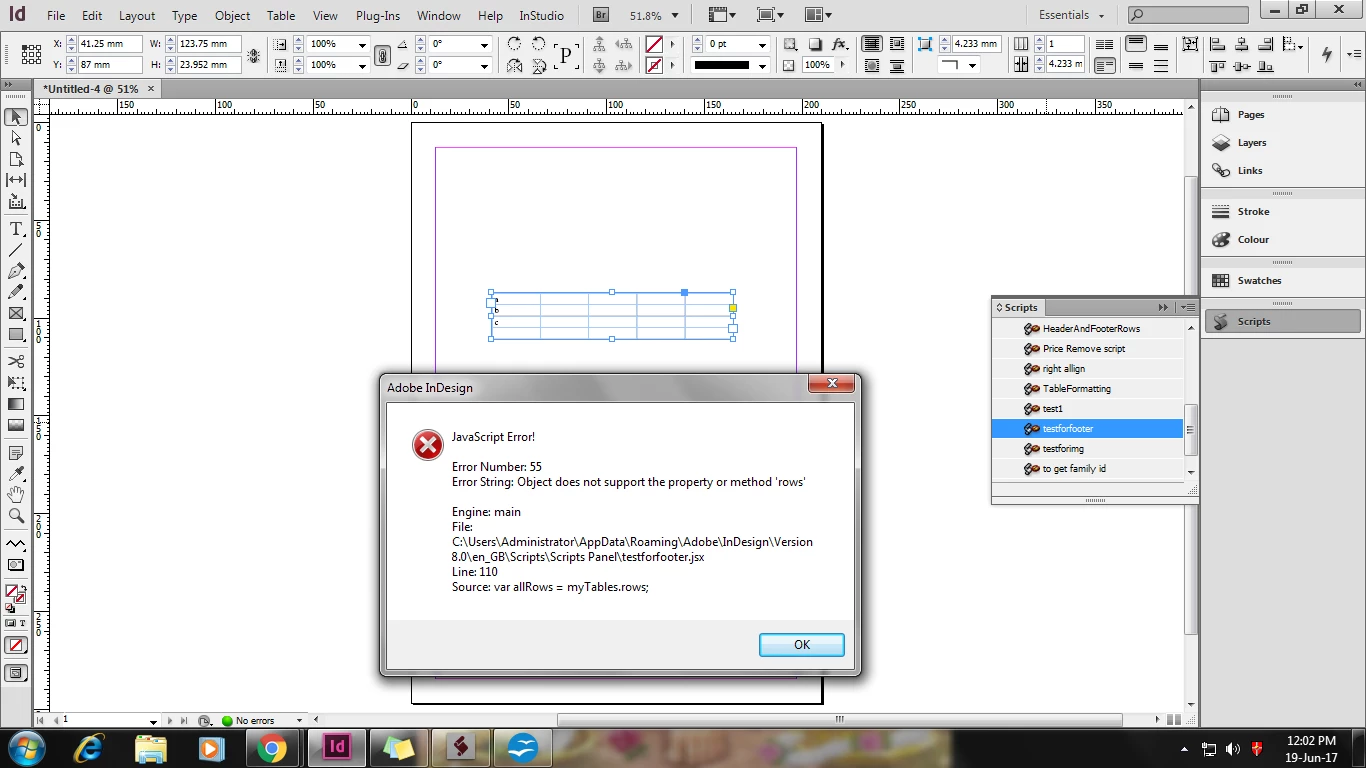Image resolution: width=1366 pixels, height=768 pixels.
Task: Open the Table menu
Action: point(281,16)
